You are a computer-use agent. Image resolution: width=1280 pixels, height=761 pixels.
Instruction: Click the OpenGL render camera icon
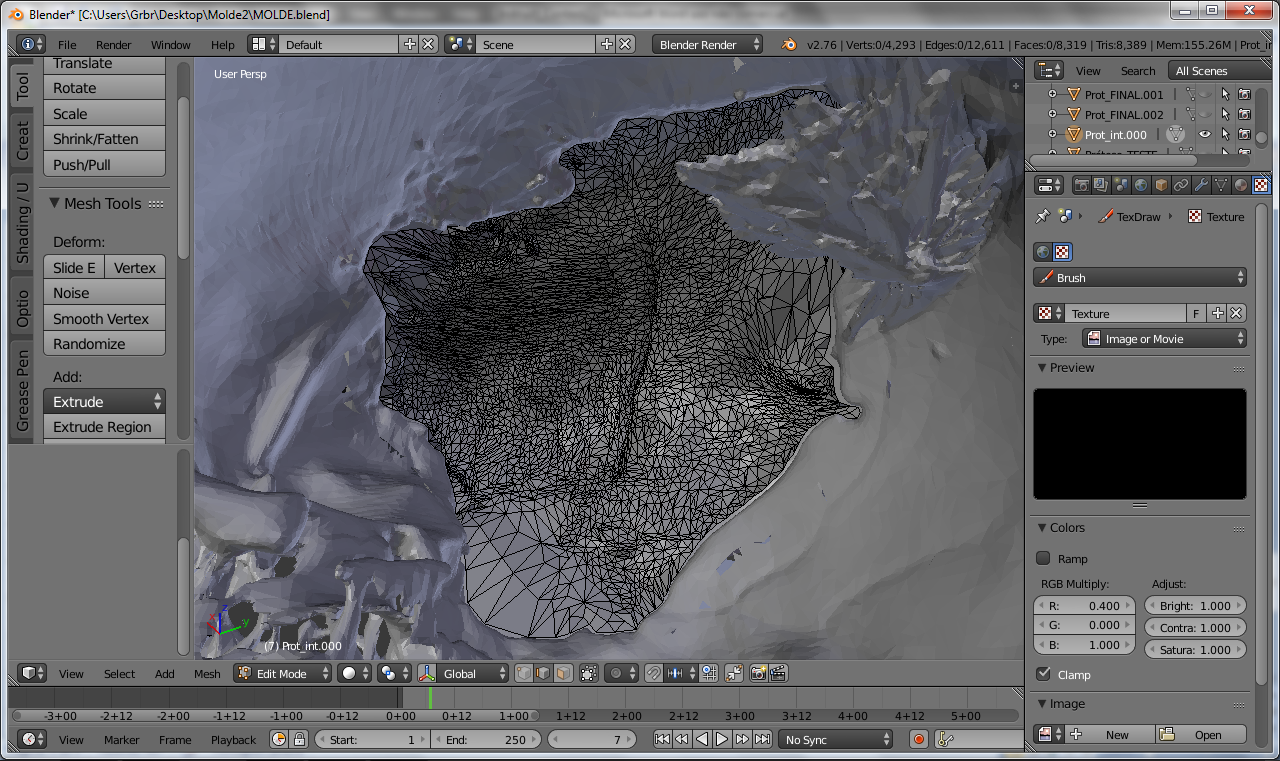coord(758,673)
